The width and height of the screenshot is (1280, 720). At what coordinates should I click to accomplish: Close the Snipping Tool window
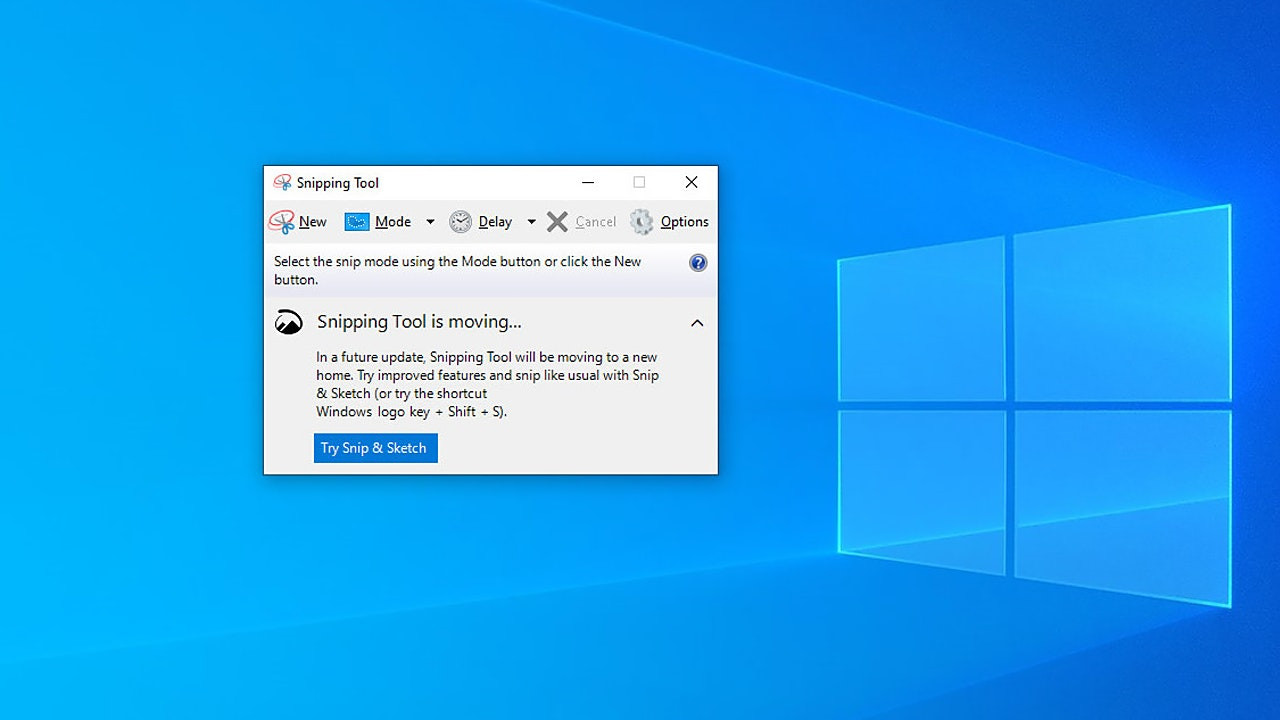click(x=691, y=182)
